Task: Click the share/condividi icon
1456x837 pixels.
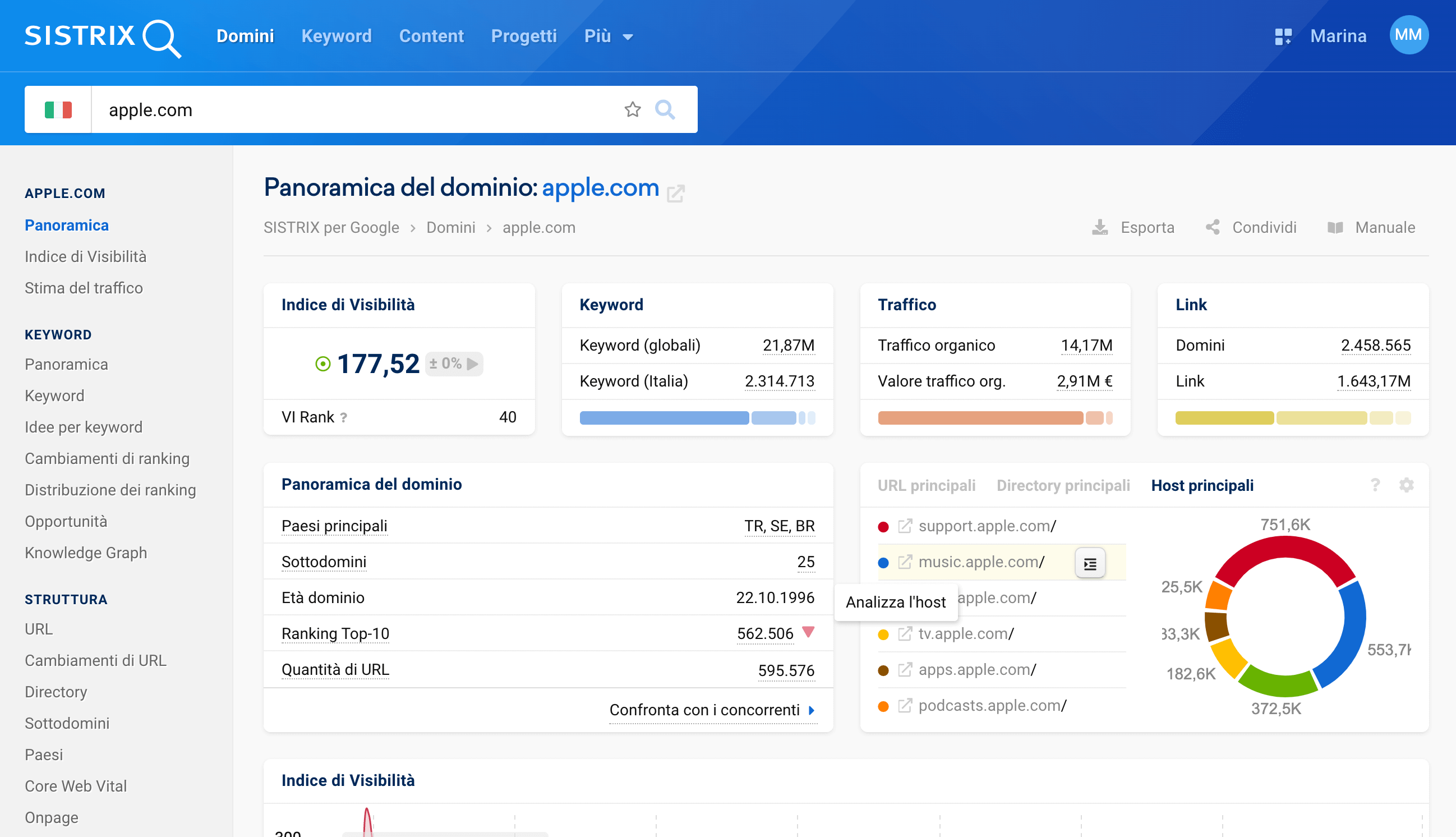Action: (1212, 228)
